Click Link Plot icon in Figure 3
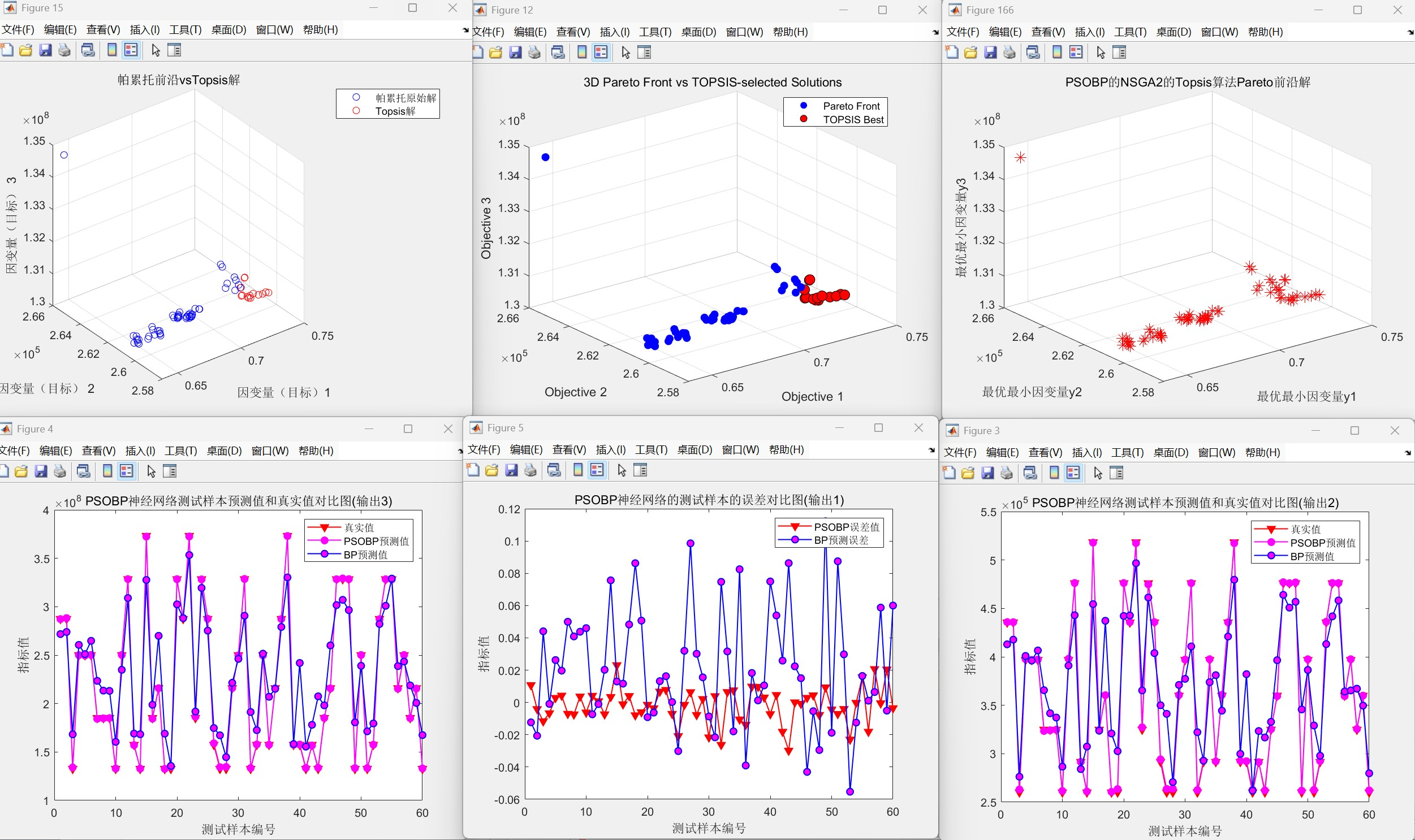This screenshot has width=1415, height=840. (x=1030, y=473)
